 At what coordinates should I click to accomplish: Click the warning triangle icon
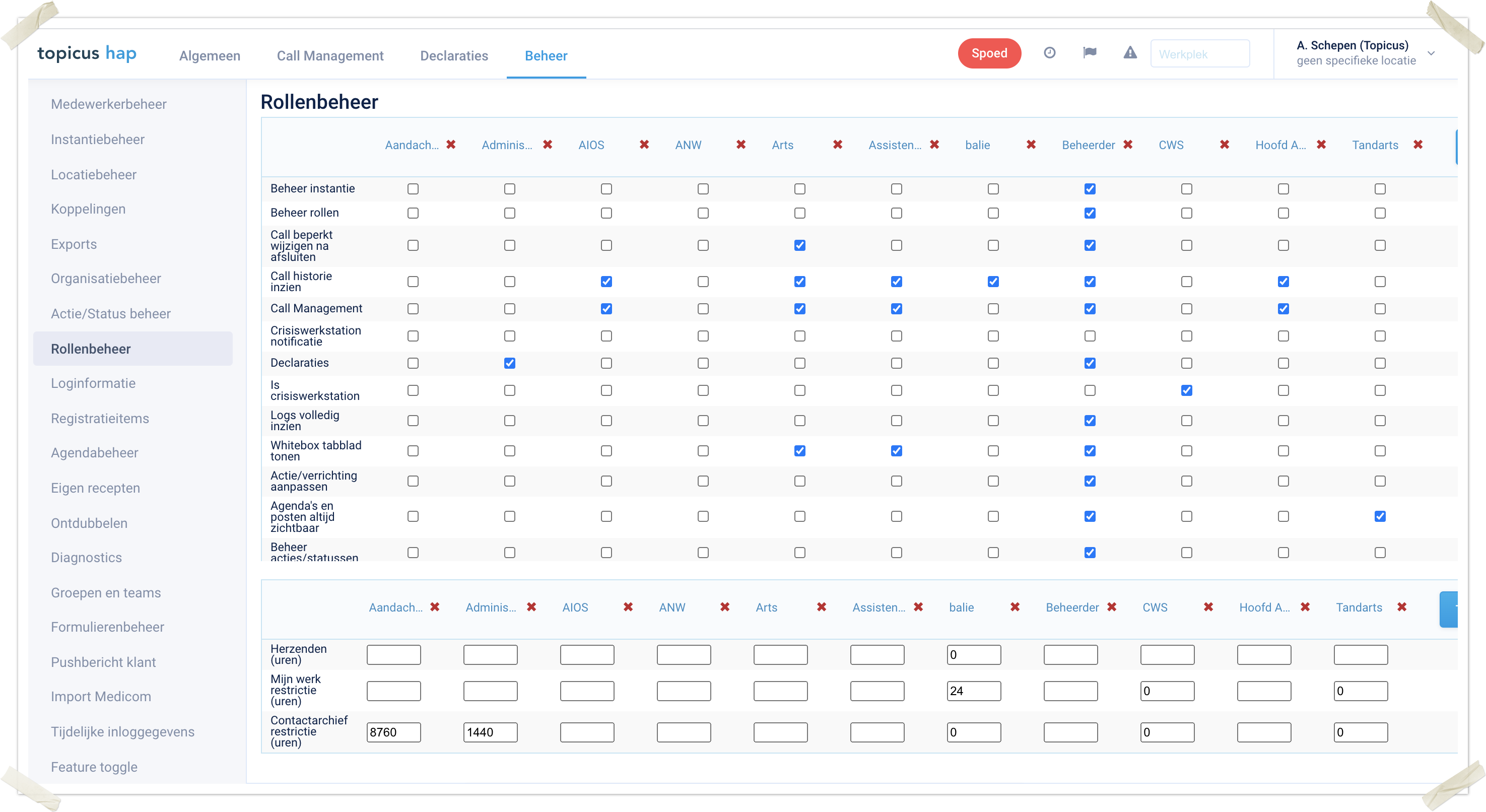(1129, 53)
